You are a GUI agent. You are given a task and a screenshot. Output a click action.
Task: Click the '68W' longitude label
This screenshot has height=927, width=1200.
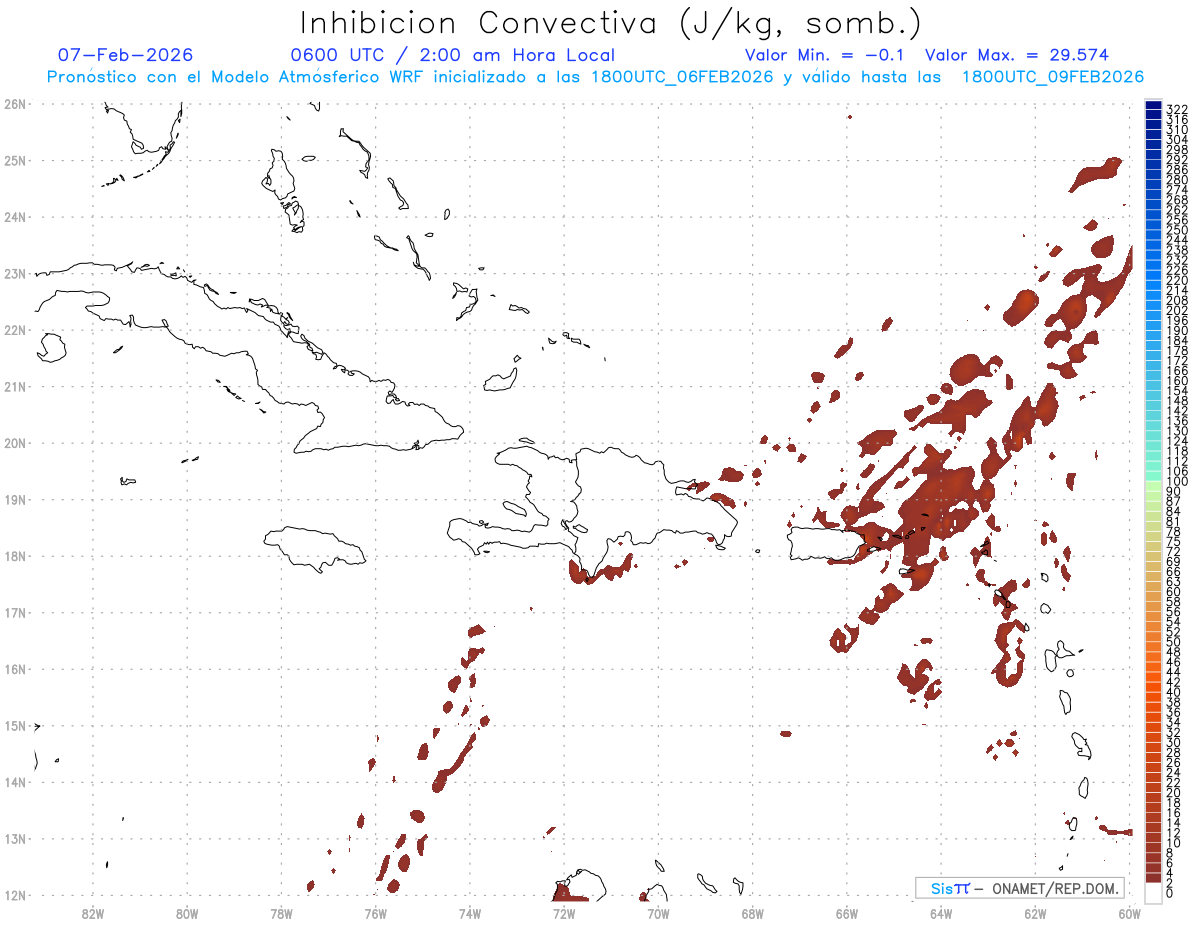tap(752, 913)
